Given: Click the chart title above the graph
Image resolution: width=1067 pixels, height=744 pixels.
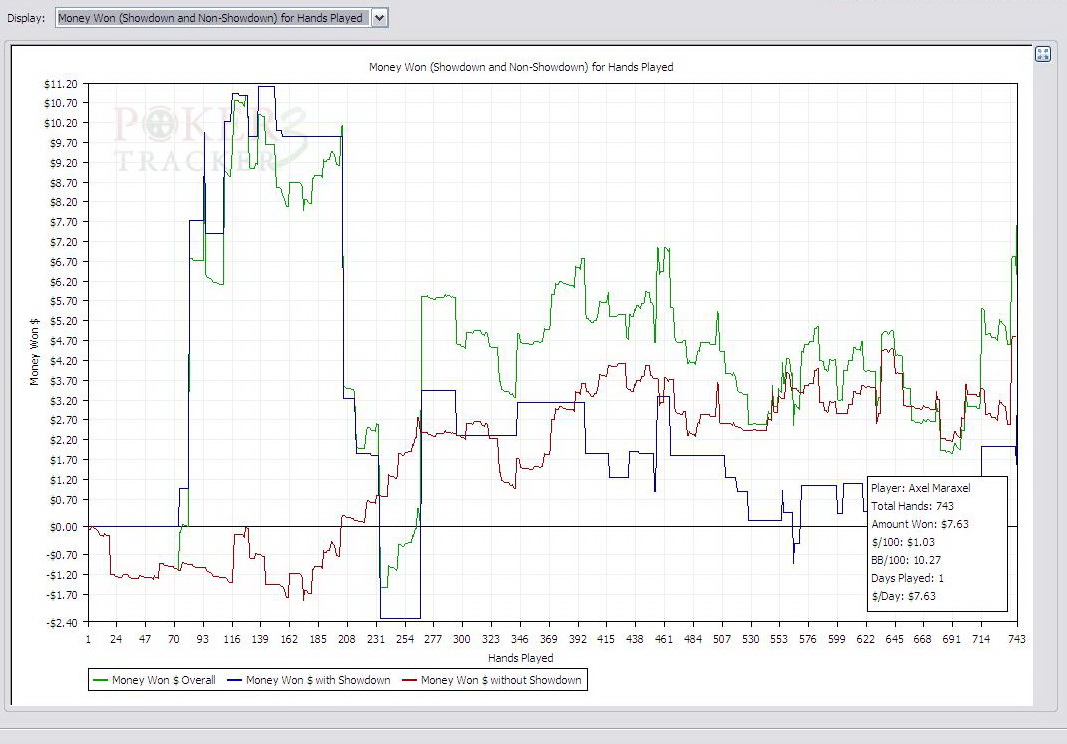Looking at the screenshot, I should tap(521, 67).
